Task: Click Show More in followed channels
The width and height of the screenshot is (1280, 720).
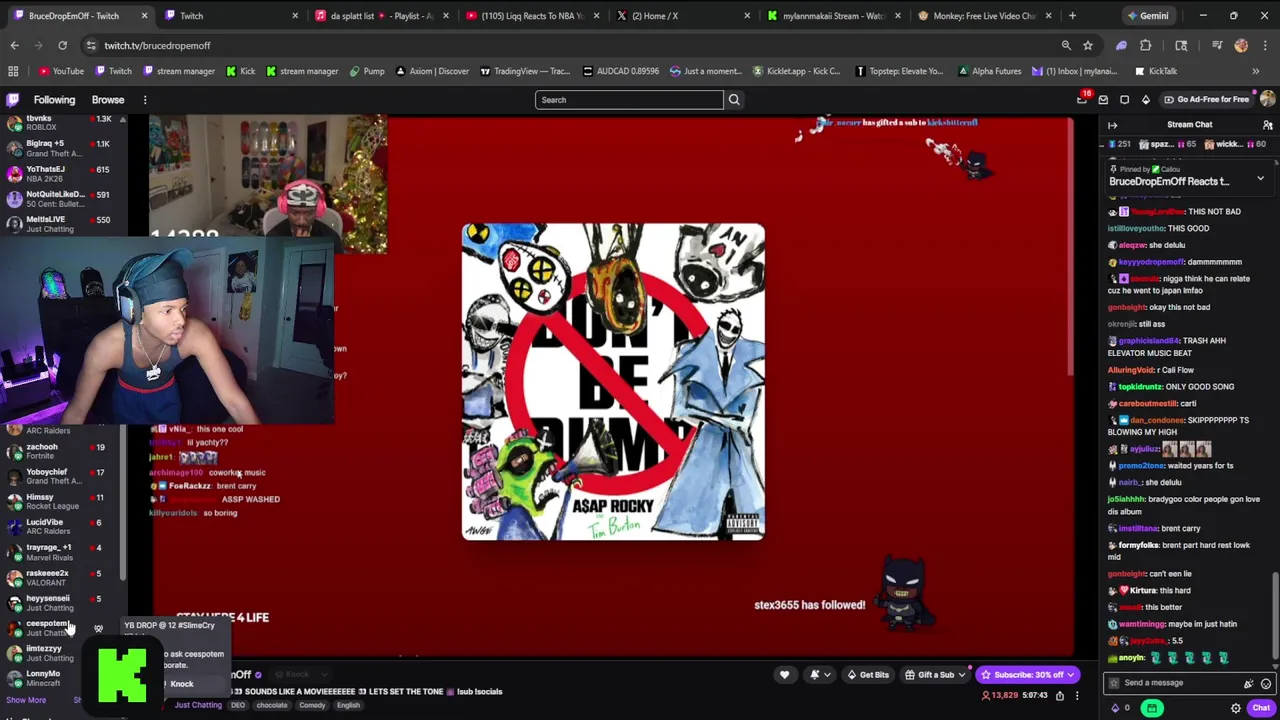Action: pyautogui.click(x=26, y=700)
